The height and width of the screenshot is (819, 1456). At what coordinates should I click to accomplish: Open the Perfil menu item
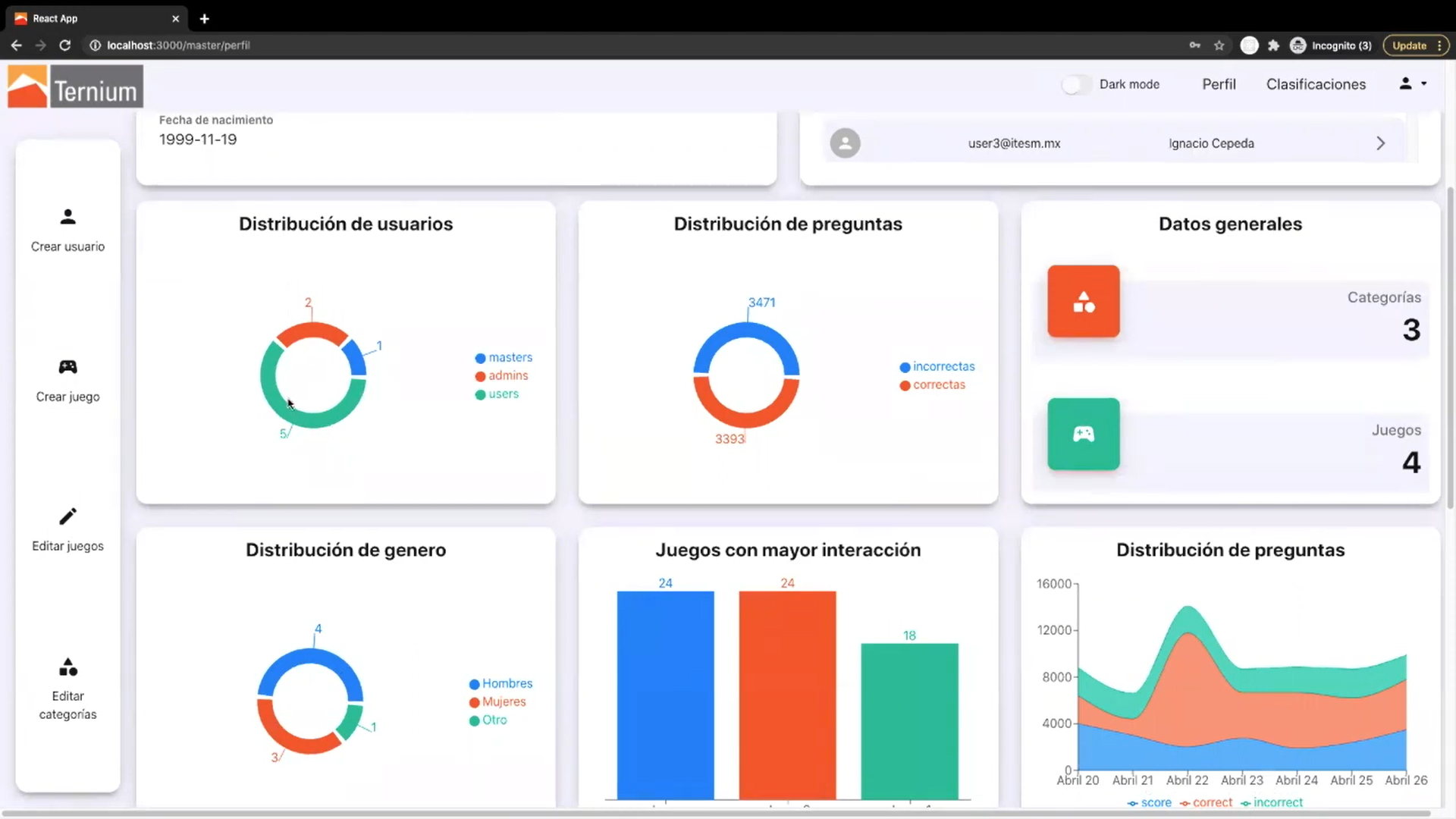pos(1219,84)
